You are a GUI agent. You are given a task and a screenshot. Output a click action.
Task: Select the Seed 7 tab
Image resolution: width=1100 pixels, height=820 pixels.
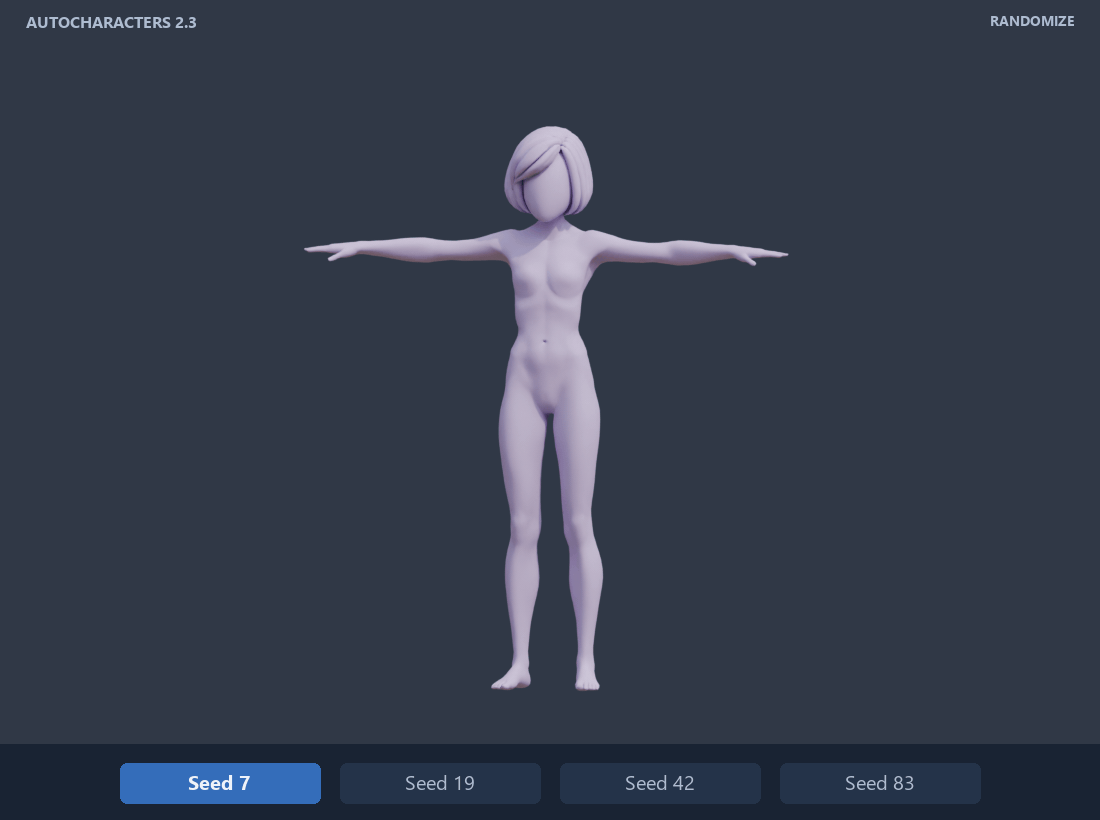point(220,783)
